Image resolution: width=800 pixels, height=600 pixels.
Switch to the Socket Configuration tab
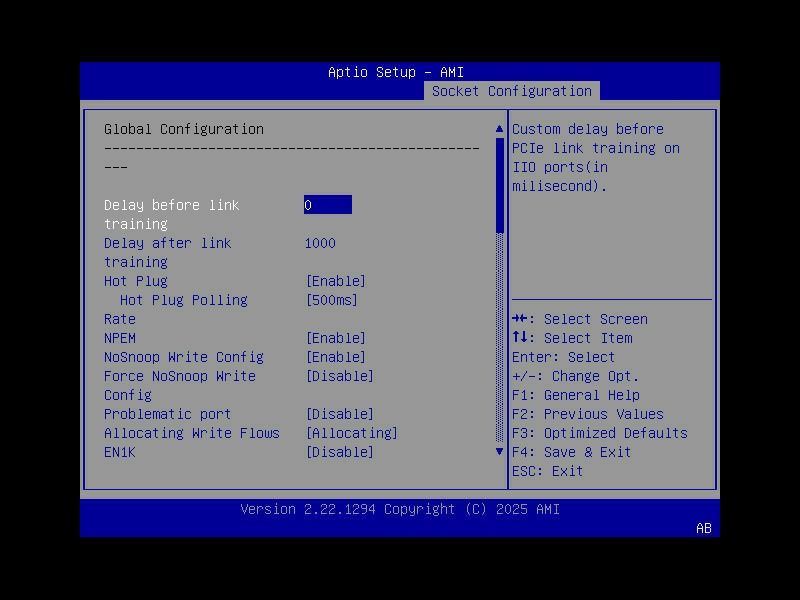click(x=512, y=90)
